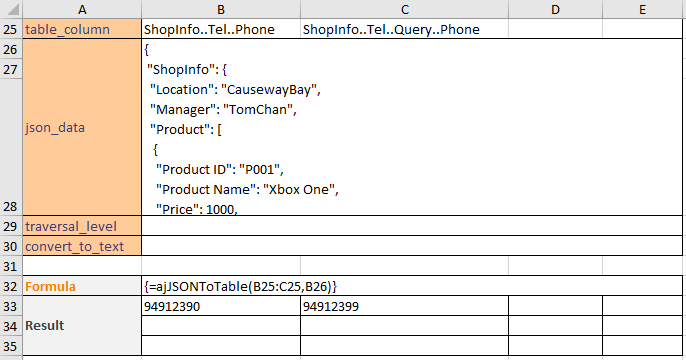The height and width of the screenshot is (360, 686).
Task: Select column E header
Action: tap(642, 9)
